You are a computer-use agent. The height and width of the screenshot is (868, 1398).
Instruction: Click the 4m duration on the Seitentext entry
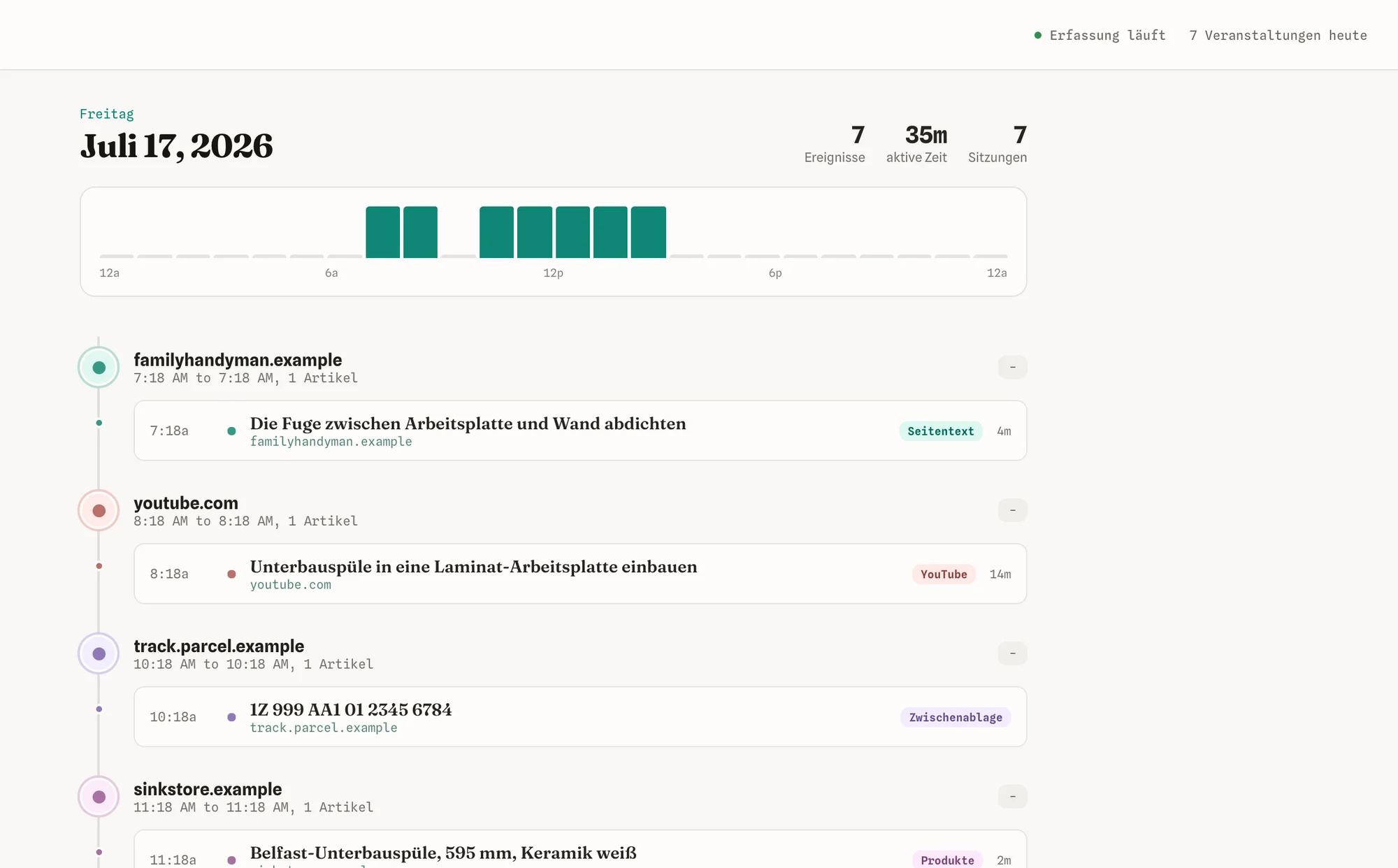coord(1004,431)
